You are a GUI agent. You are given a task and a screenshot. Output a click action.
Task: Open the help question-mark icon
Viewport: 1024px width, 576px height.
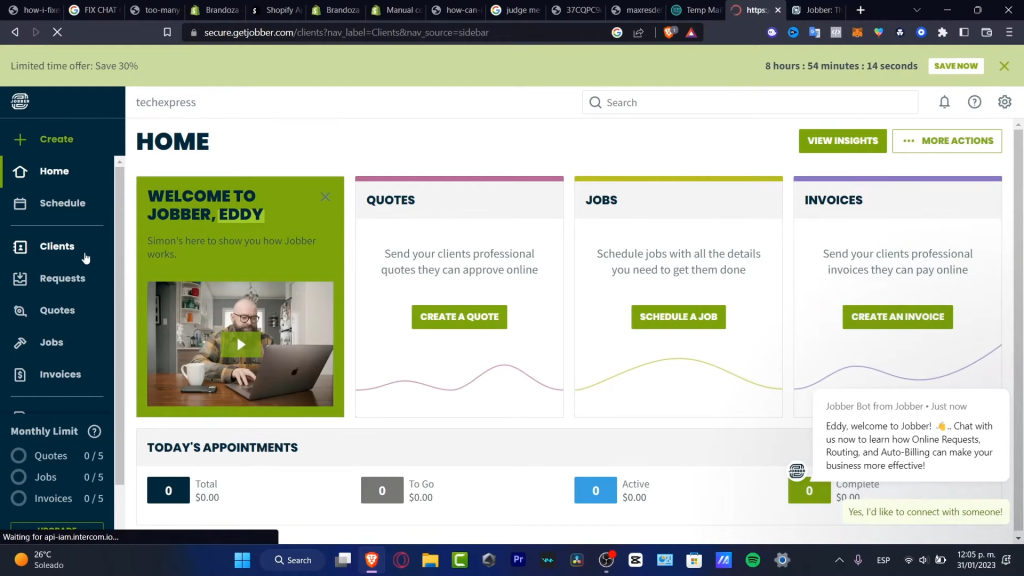[974, 102]
